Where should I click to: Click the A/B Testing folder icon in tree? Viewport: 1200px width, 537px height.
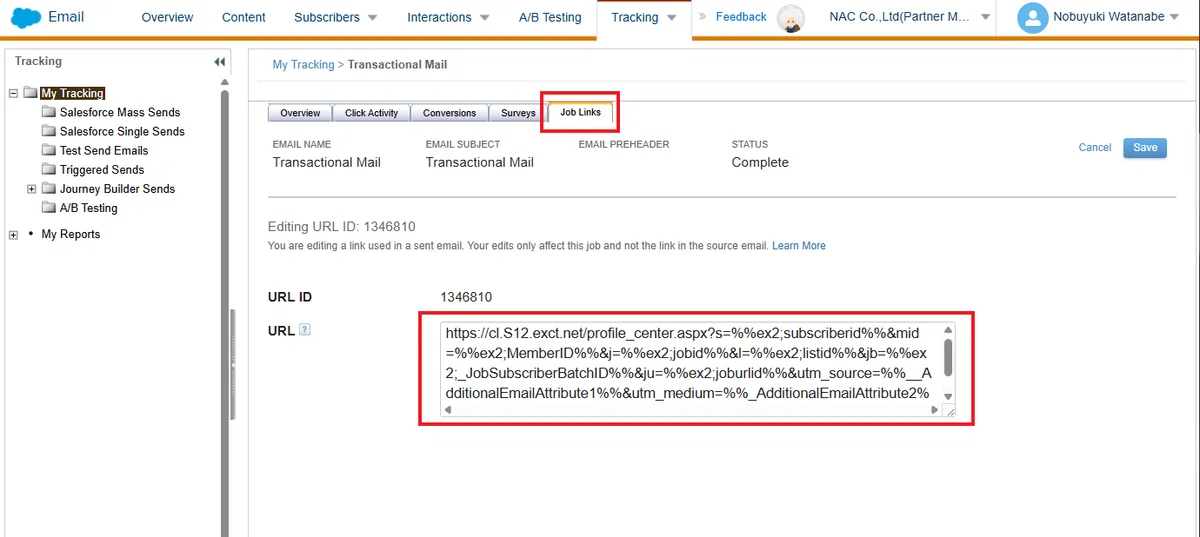pyautogui.click(x=49, y=208)
